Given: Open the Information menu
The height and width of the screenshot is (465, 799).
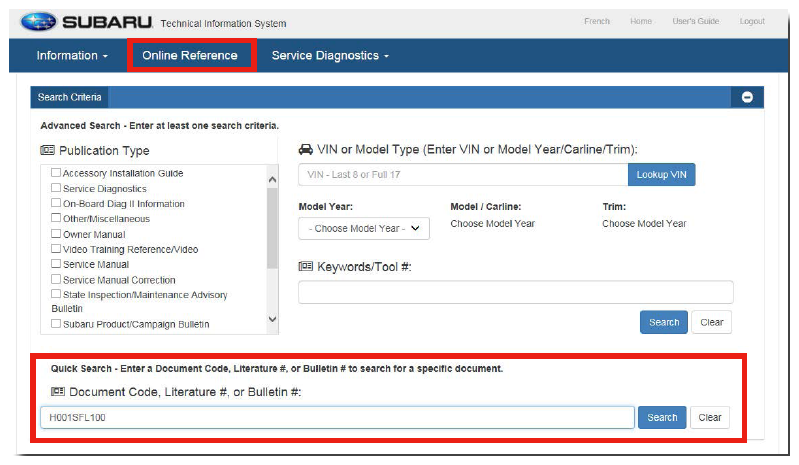Looking at the screenshot, I should tap(72, 56).
